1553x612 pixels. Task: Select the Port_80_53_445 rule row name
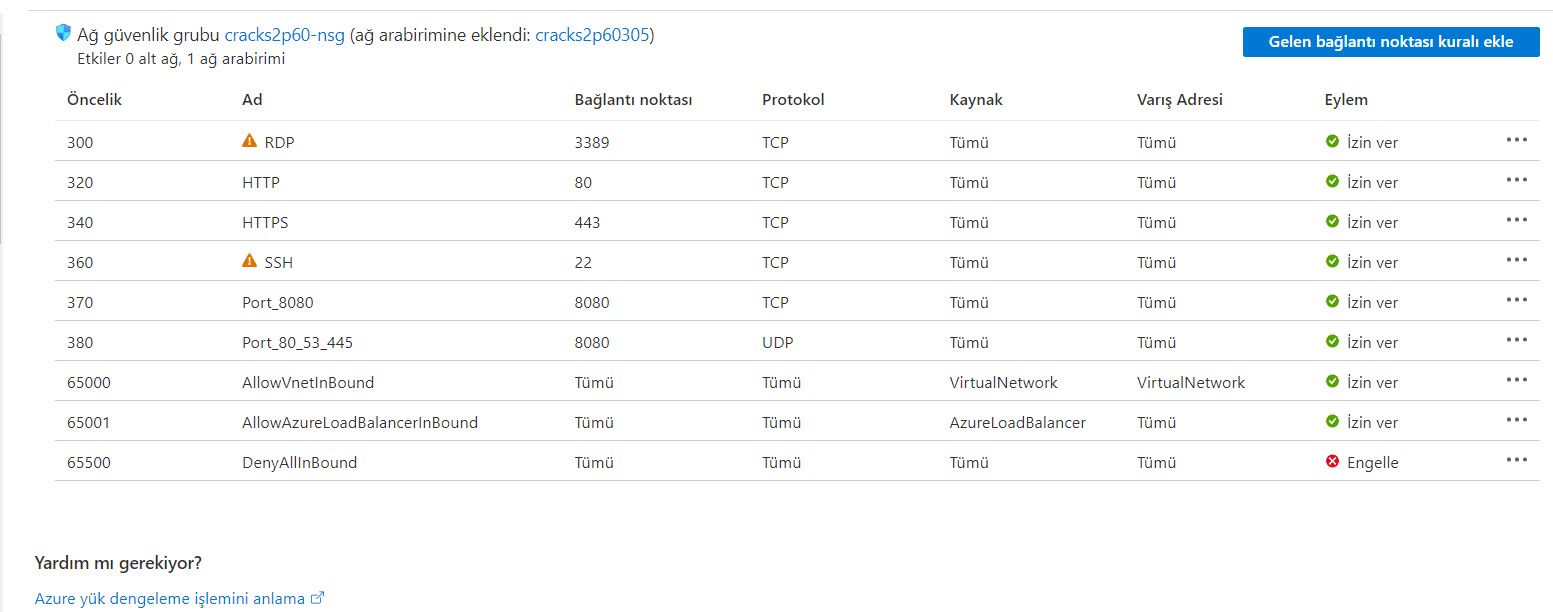tap(297, 343)
